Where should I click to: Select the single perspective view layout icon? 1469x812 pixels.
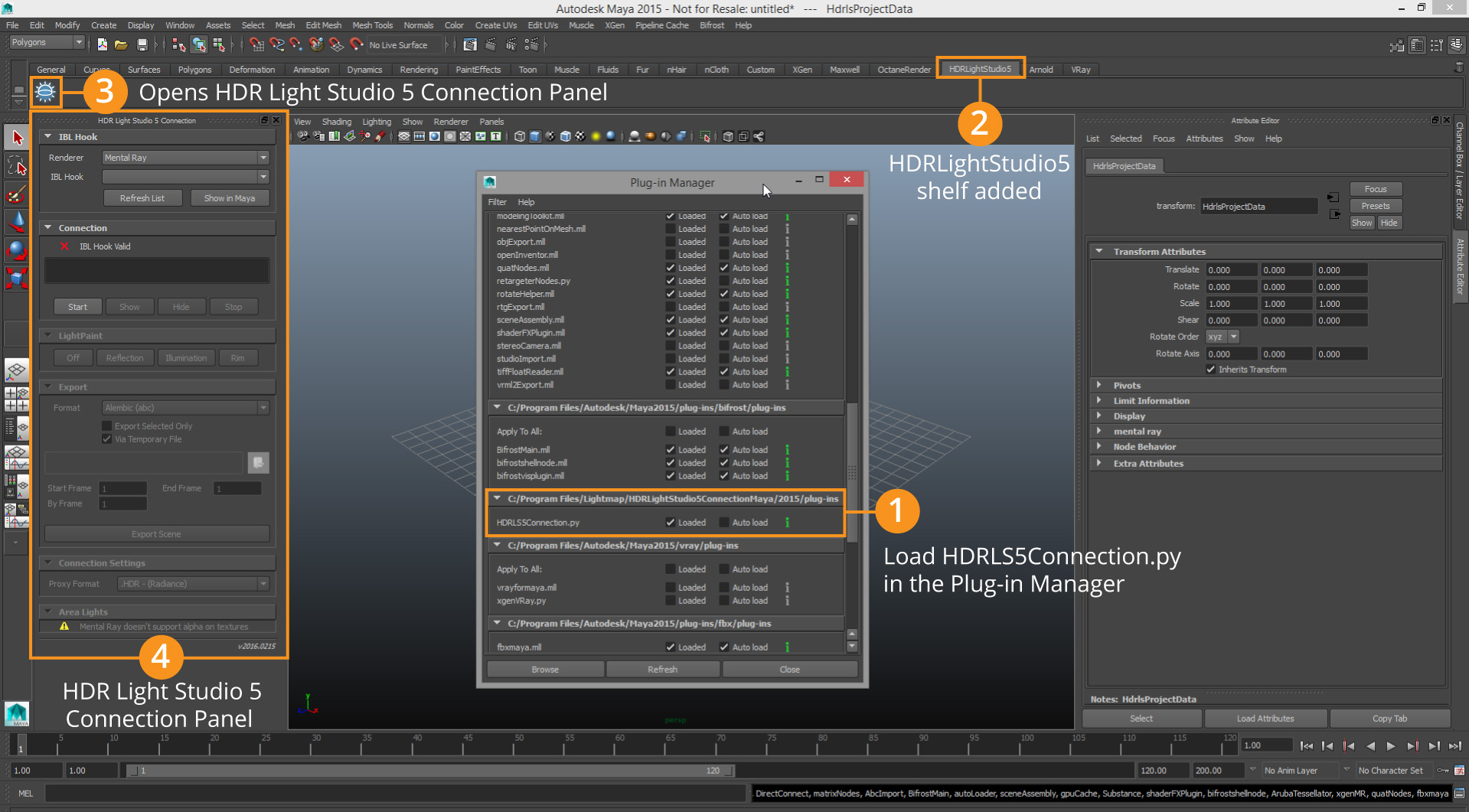(17, 371)
